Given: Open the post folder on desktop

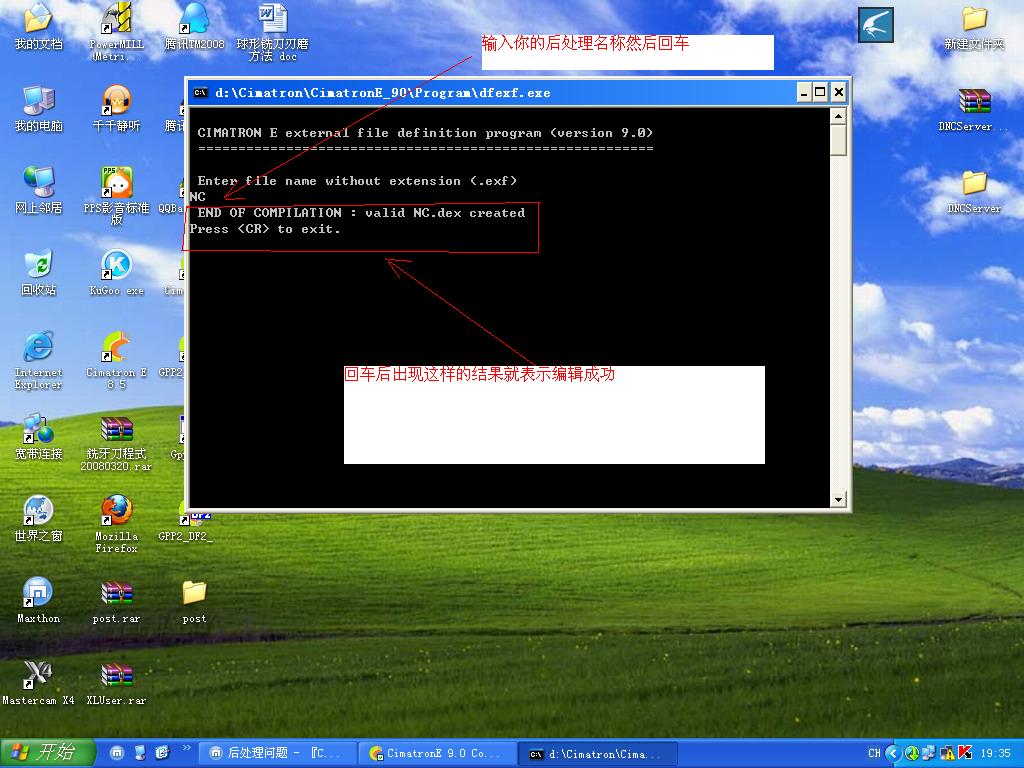Looking at the screenshot, I should pos(194,602).
